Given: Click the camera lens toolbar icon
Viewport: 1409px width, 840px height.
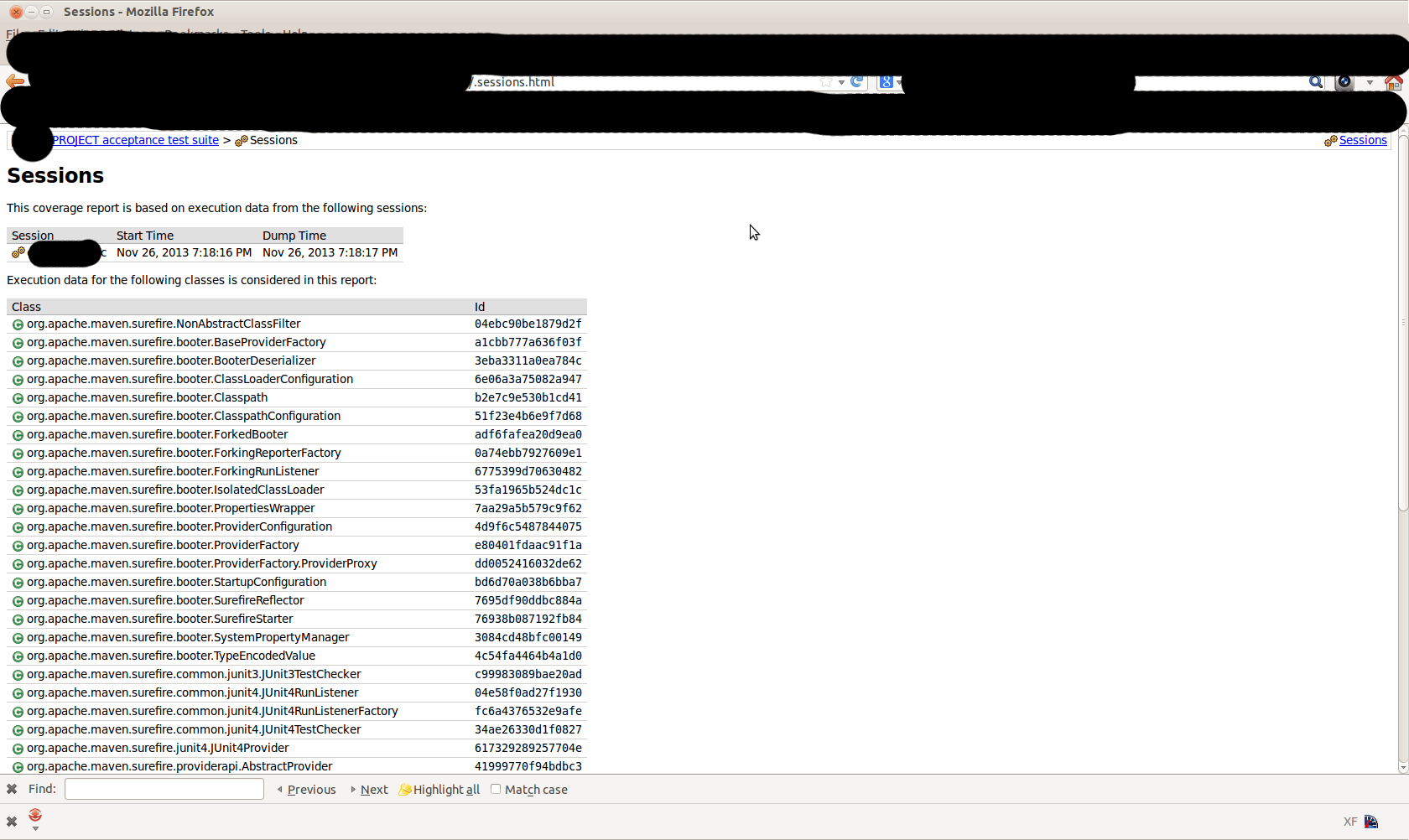Looking at the screenshot, I should (x=1344, y=81).
